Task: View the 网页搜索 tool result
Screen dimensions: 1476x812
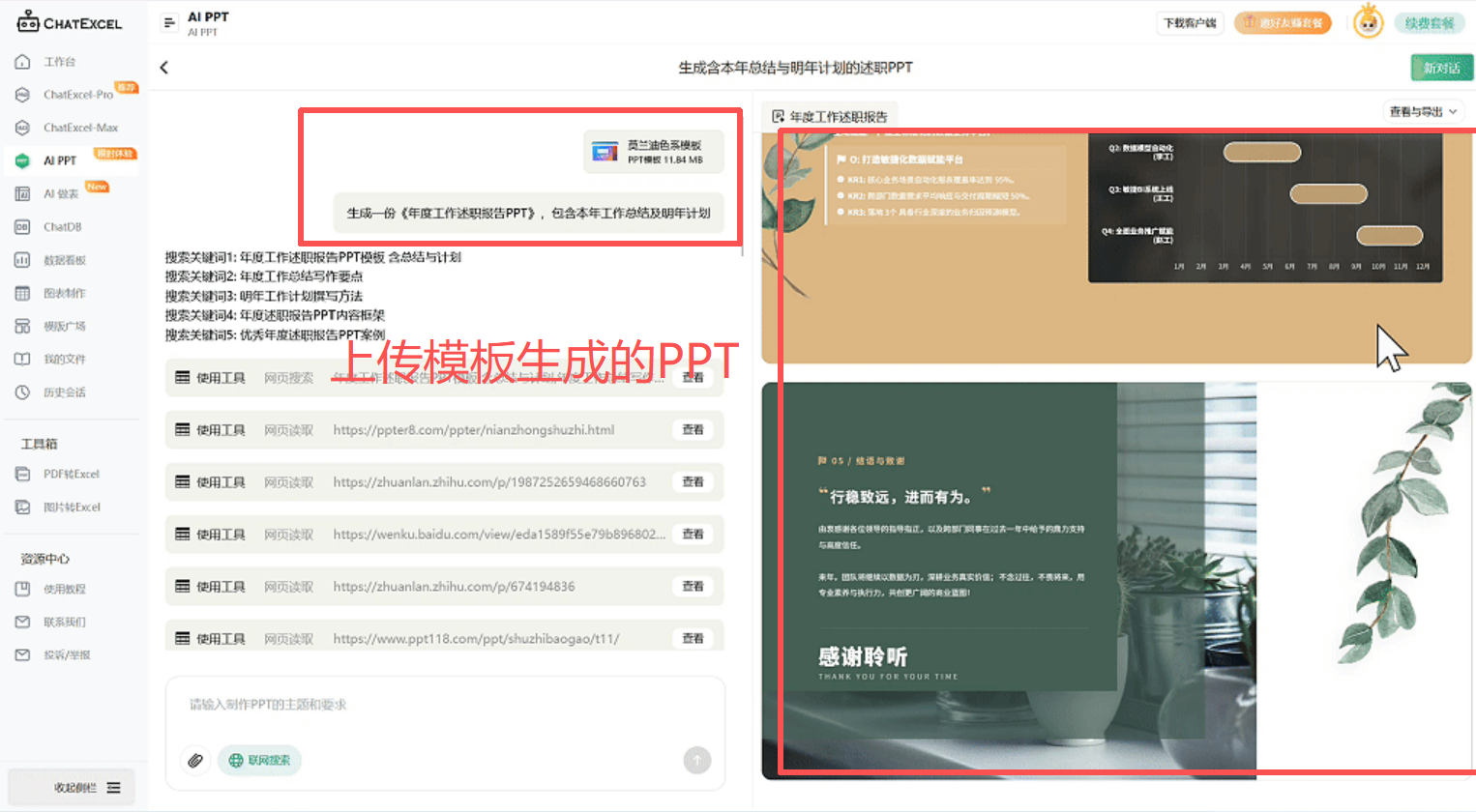Action: tap(694, 378)
